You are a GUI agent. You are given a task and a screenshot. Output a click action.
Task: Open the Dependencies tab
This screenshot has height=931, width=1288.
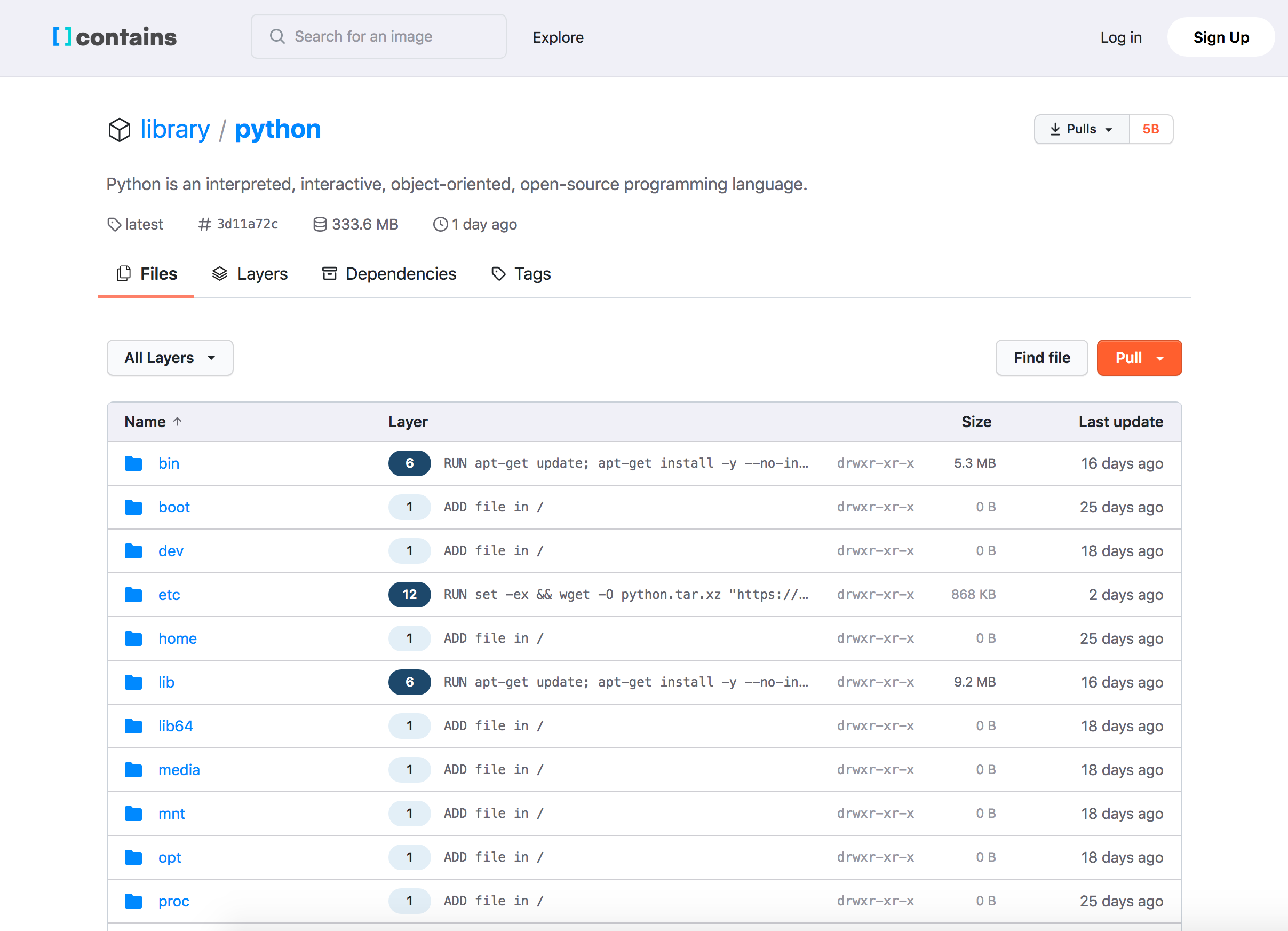(389, 274)
